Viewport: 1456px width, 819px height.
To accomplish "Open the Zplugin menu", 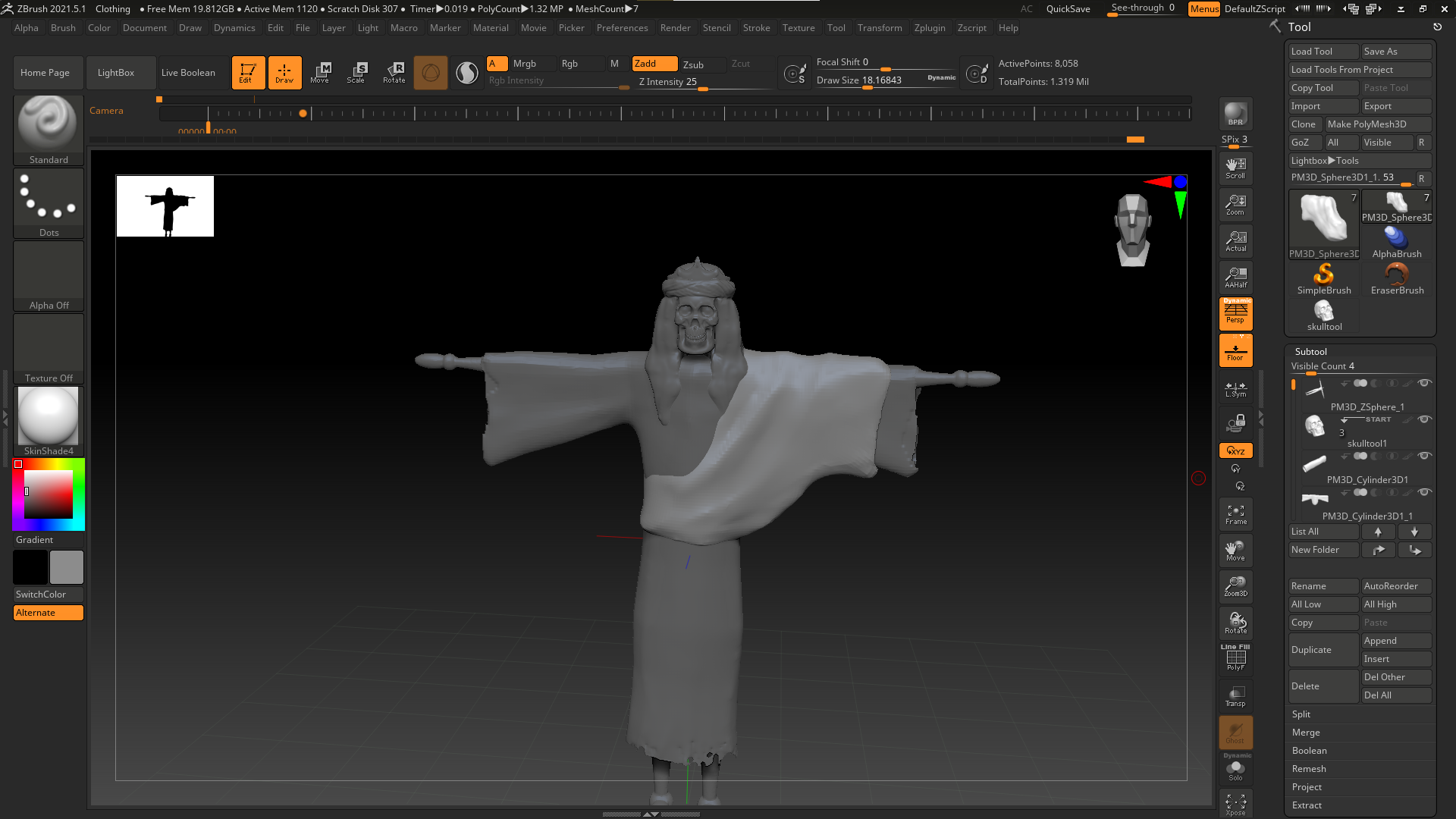I will coord(929,28).
